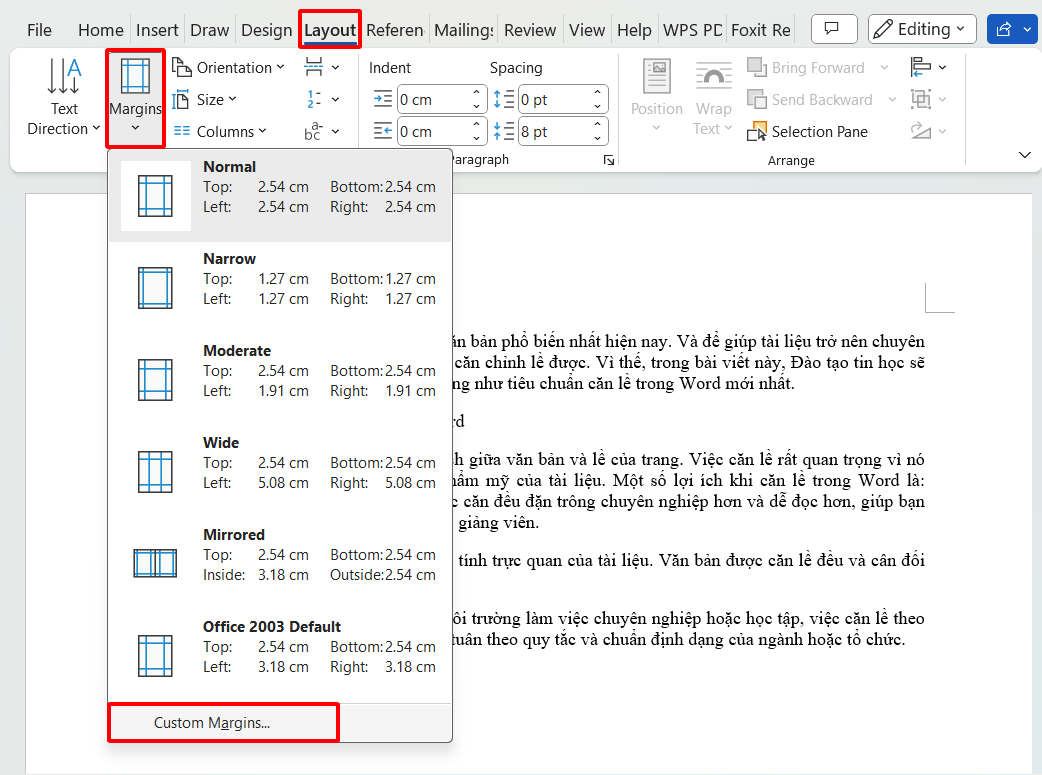Switch to the Review tab
The width and height of the screenshot is (1042, 775).
(530, 30)
